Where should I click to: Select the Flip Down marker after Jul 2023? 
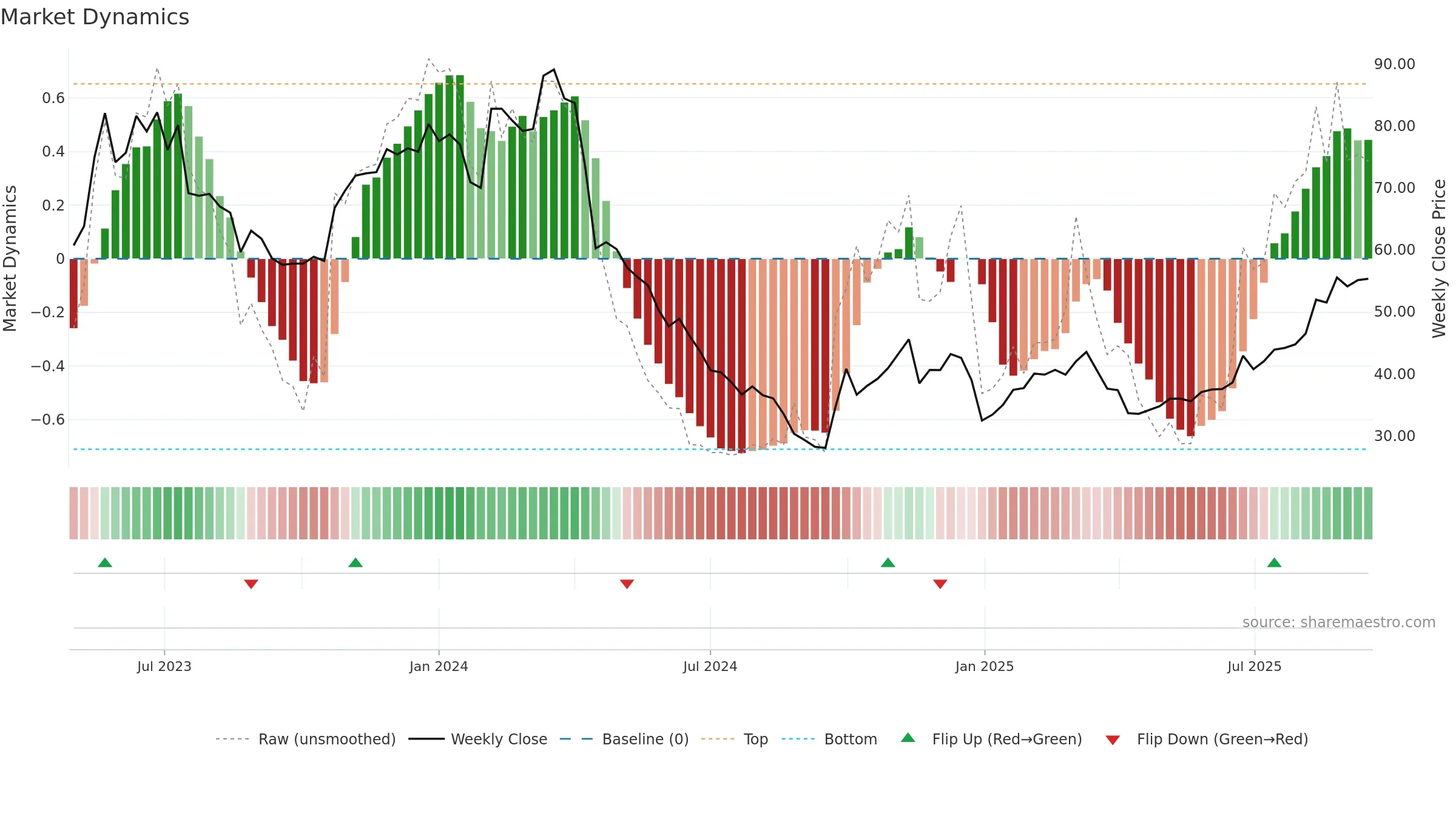[251, 584]
